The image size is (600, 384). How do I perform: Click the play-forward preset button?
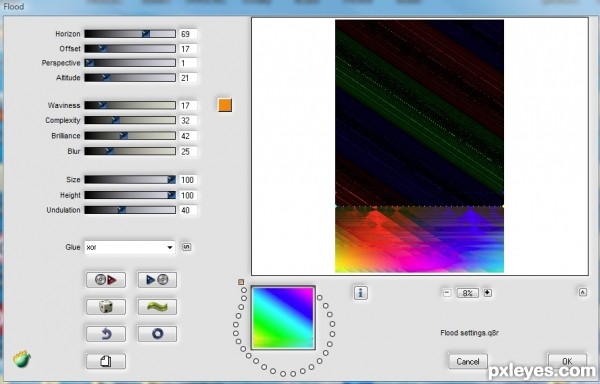coord(157,280)
